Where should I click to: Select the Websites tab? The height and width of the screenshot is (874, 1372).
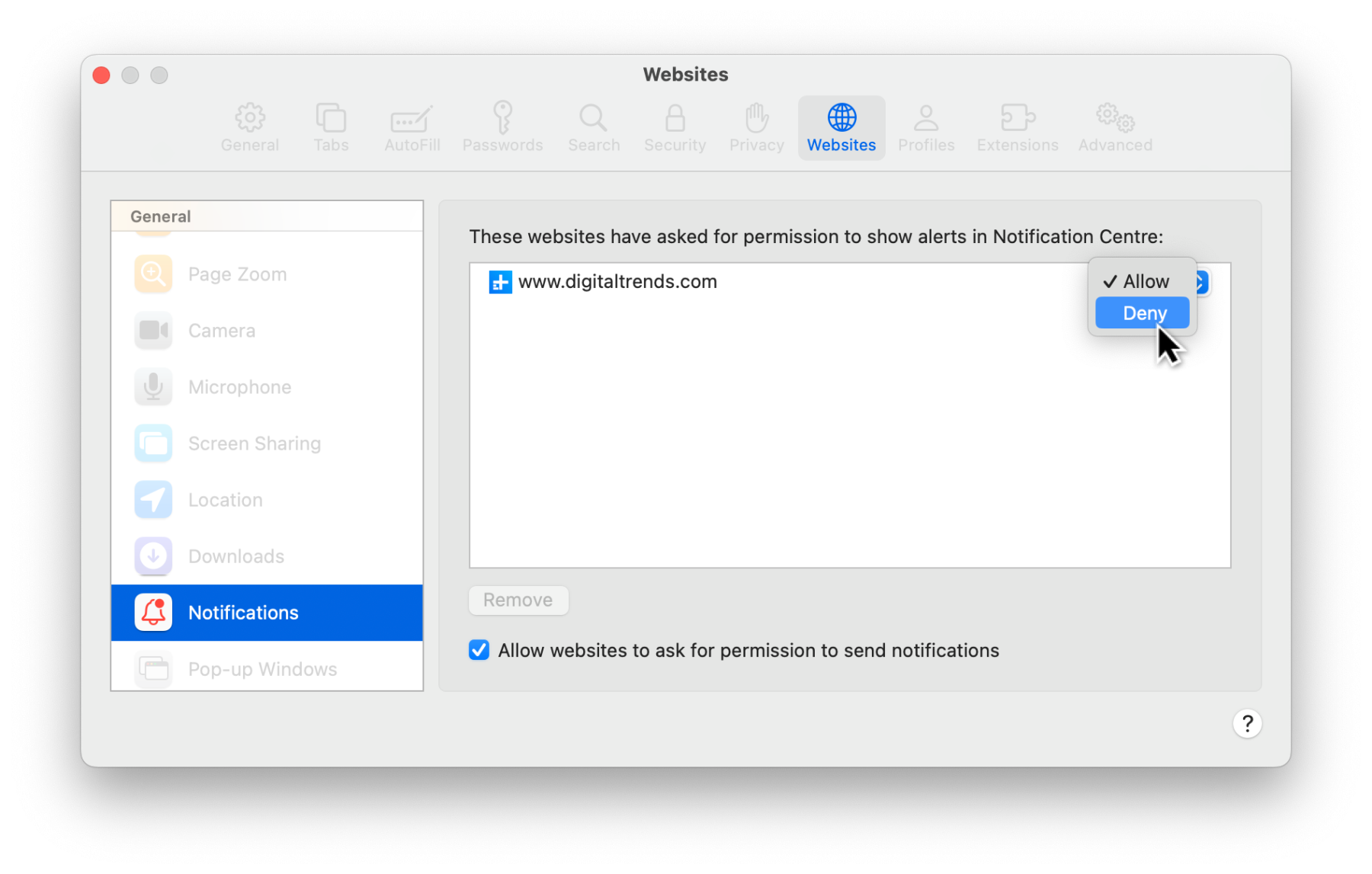[841, 127]
